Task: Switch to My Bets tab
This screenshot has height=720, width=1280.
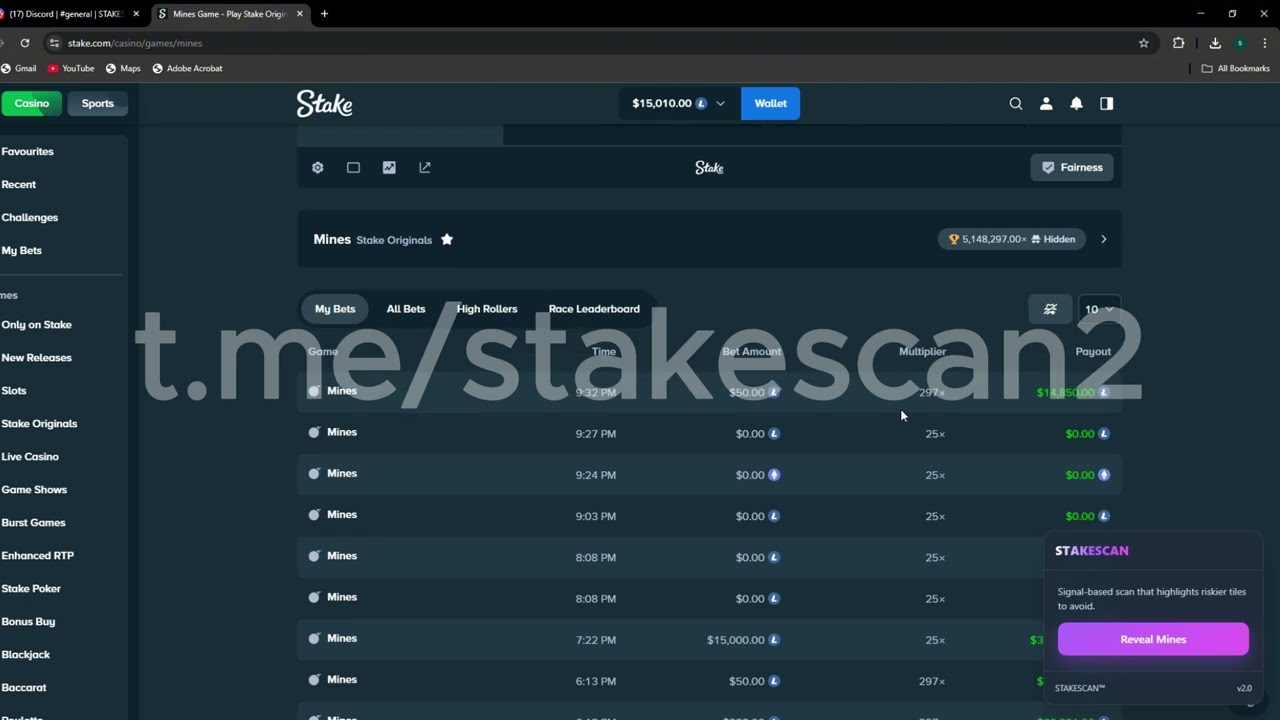Action: pyautogui.click(x=335, y=309)
